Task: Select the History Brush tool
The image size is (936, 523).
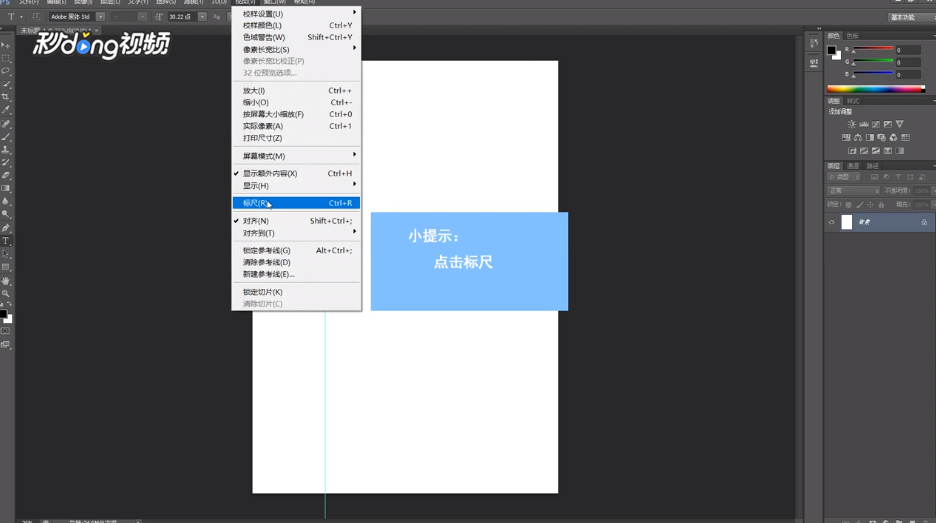Action: (6, 162)
